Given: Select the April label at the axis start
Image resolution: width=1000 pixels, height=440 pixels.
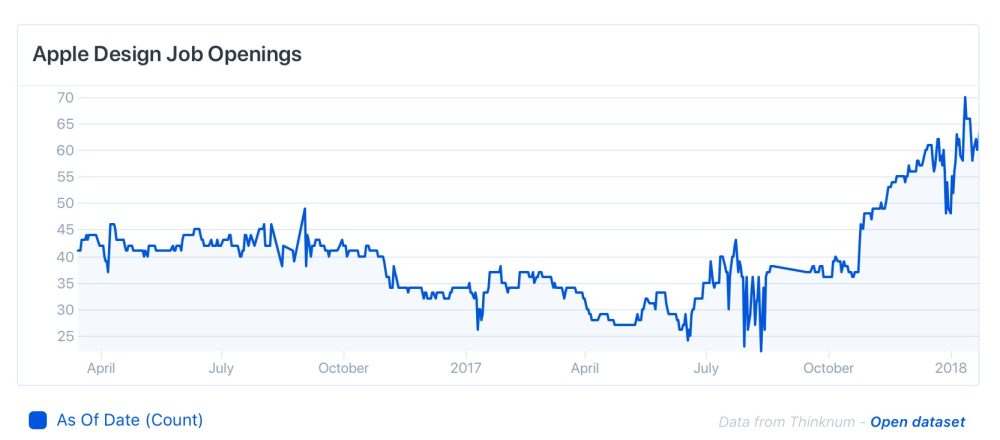Looking at the screenshot, I should pyautogui.click(x=101, y=368).
